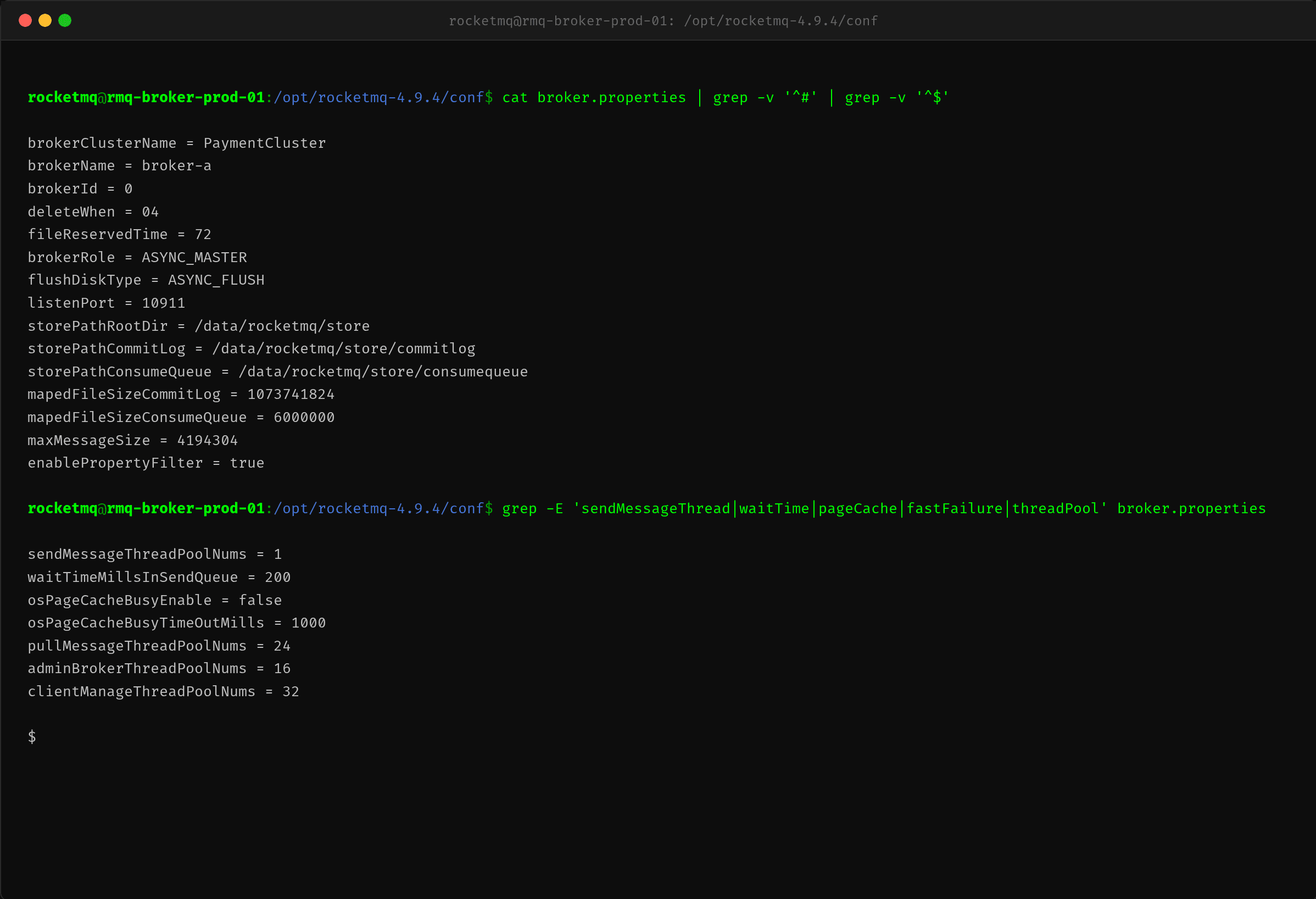Select 'mapedFileSizeCommitLog = 1073741824' line
The width and height of the screenshot is (1316, 899).
tap(181, 394)
